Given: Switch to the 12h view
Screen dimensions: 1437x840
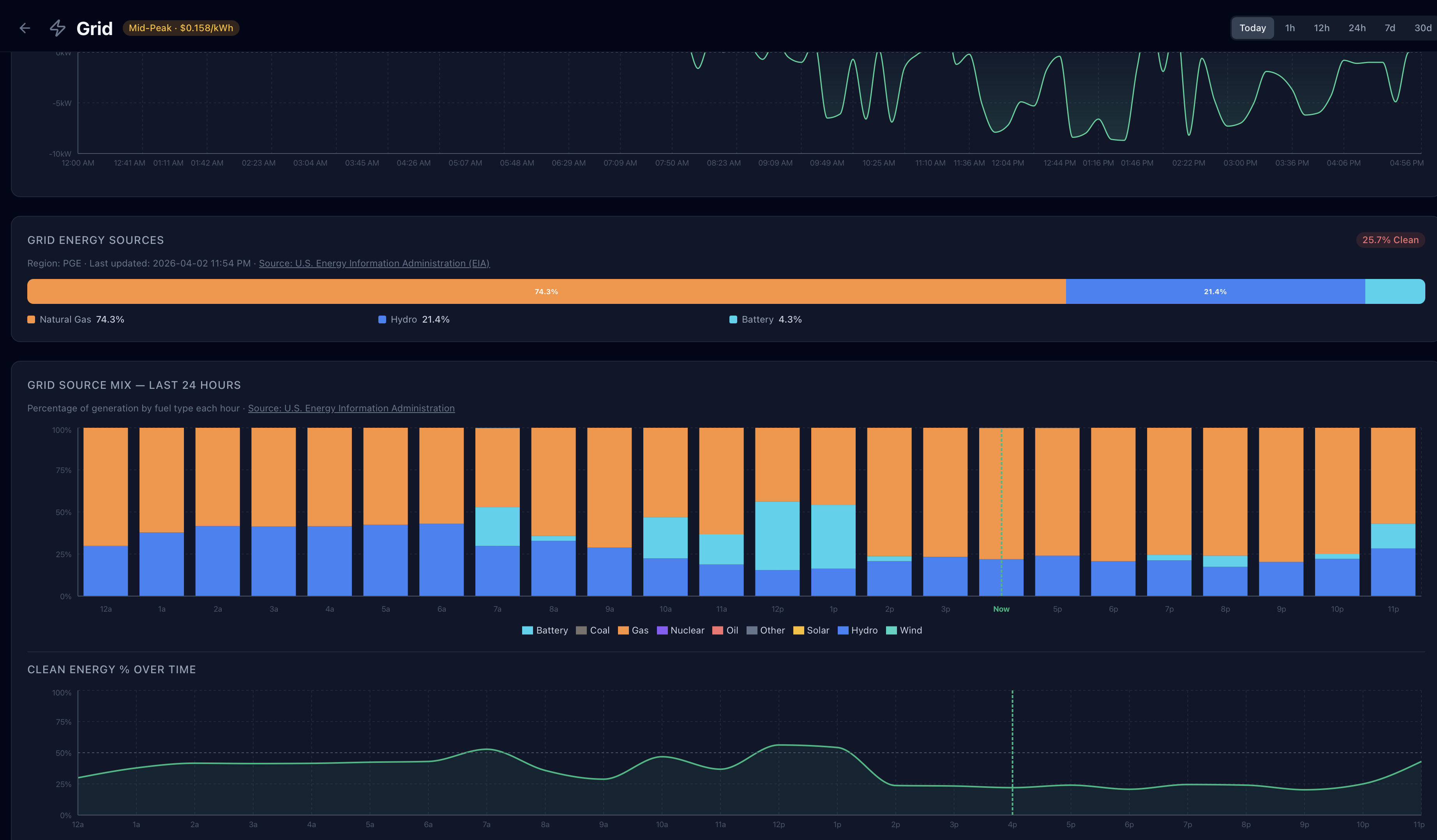Looking at the screenshot, I should [1321, 27].
